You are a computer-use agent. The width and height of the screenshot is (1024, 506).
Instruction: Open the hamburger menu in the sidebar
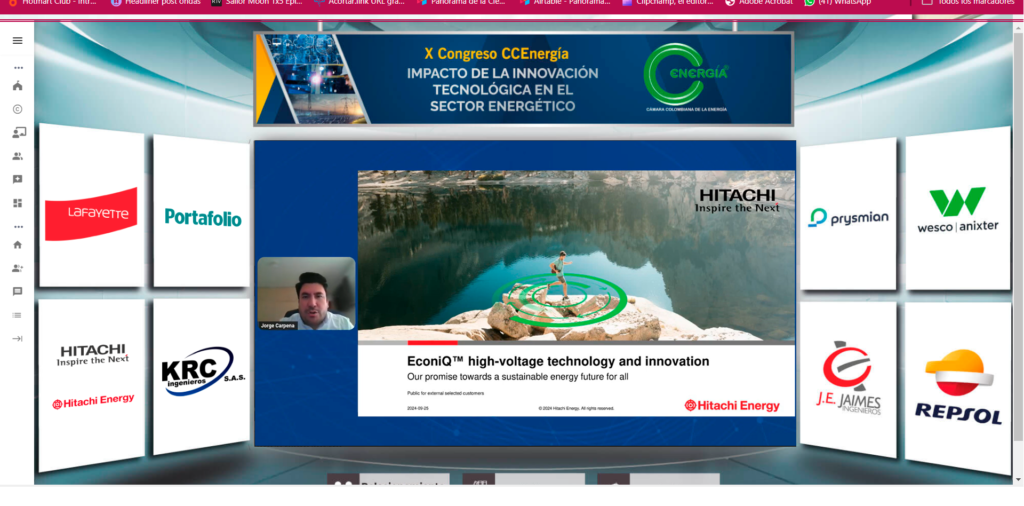17,40
